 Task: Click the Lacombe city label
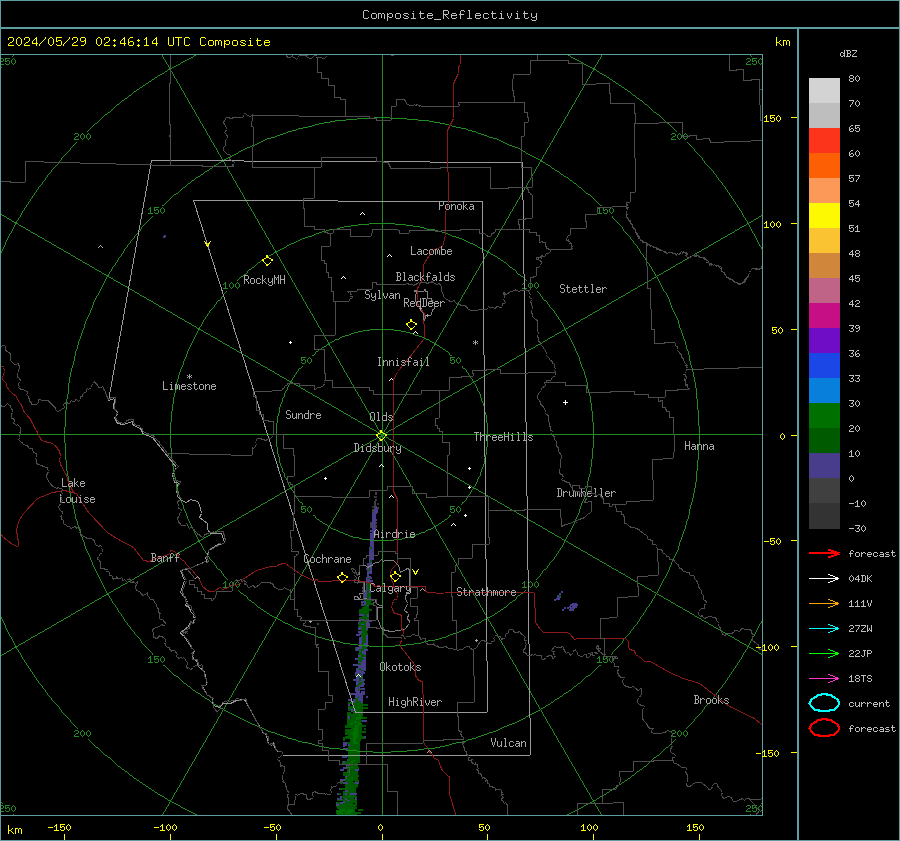431,251
